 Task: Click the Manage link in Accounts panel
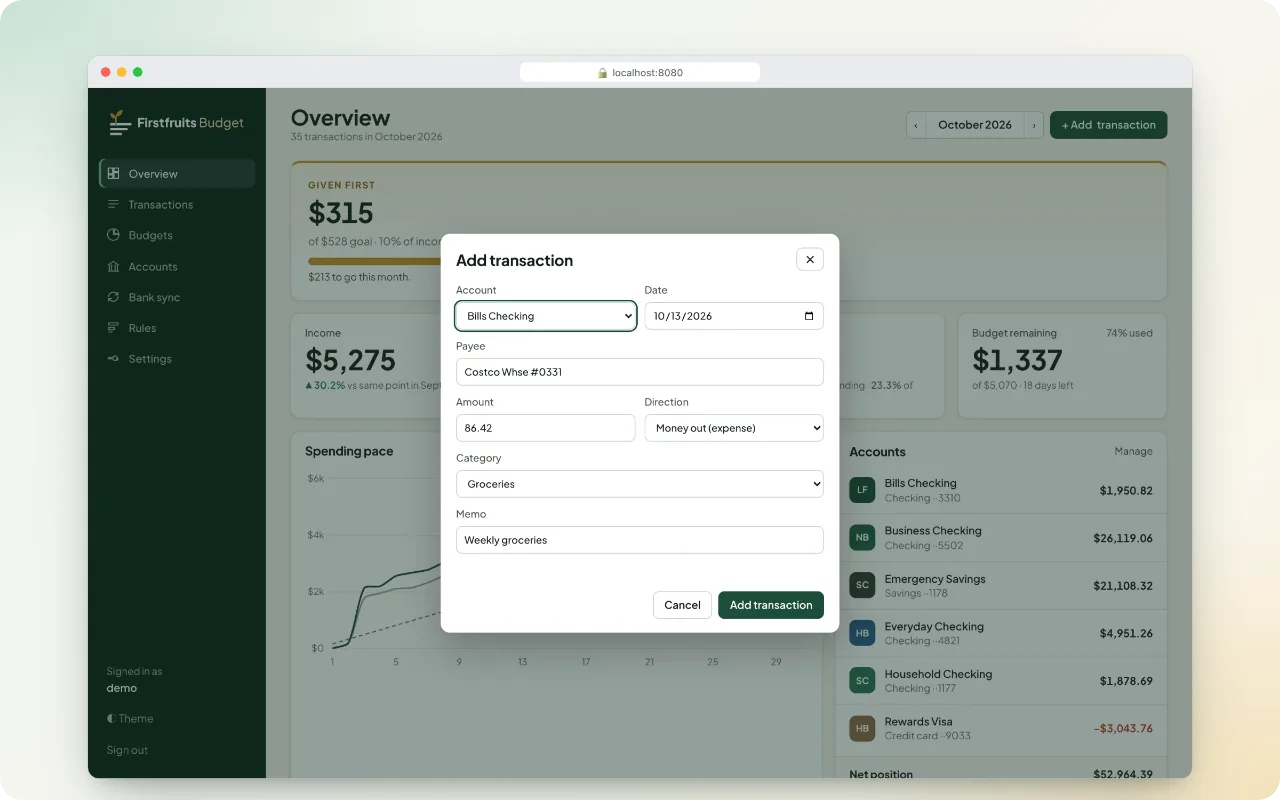pos(1133,452)
